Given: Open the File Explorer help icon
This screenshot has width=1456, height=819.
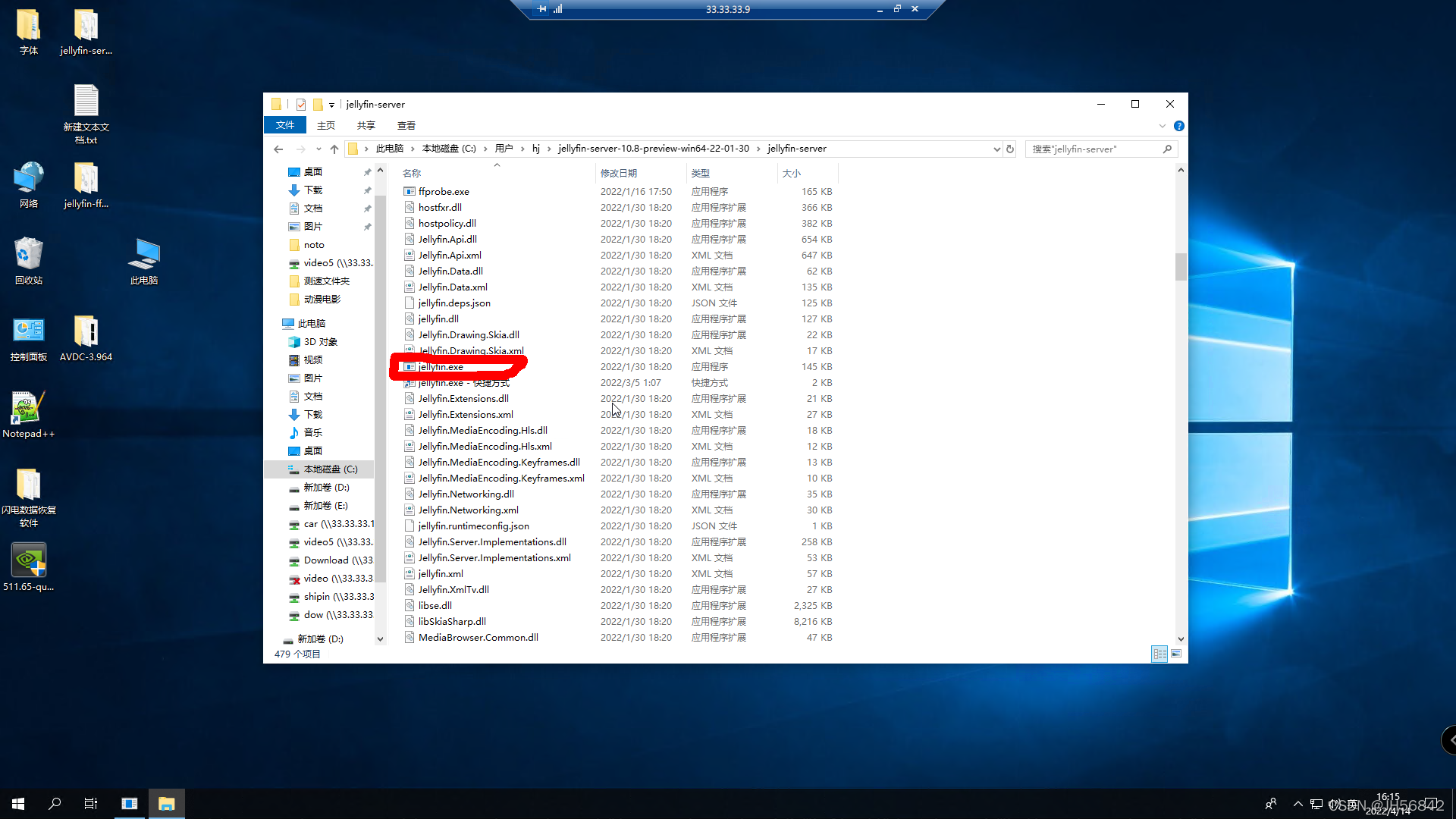Looking at the screenshot, I should click(1178, 126).
